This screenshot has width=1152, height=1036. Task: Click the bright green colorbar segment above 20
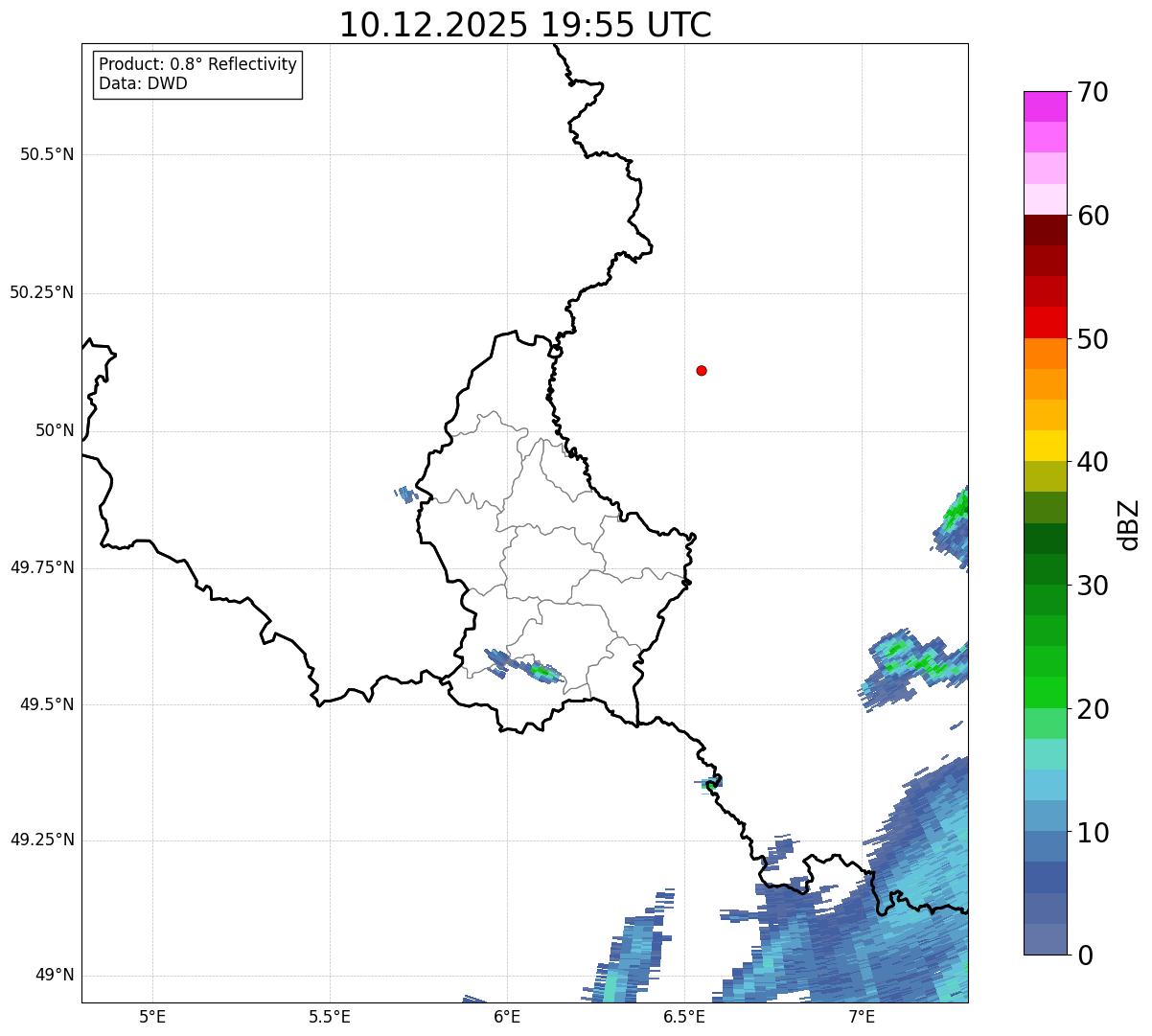1045,692
